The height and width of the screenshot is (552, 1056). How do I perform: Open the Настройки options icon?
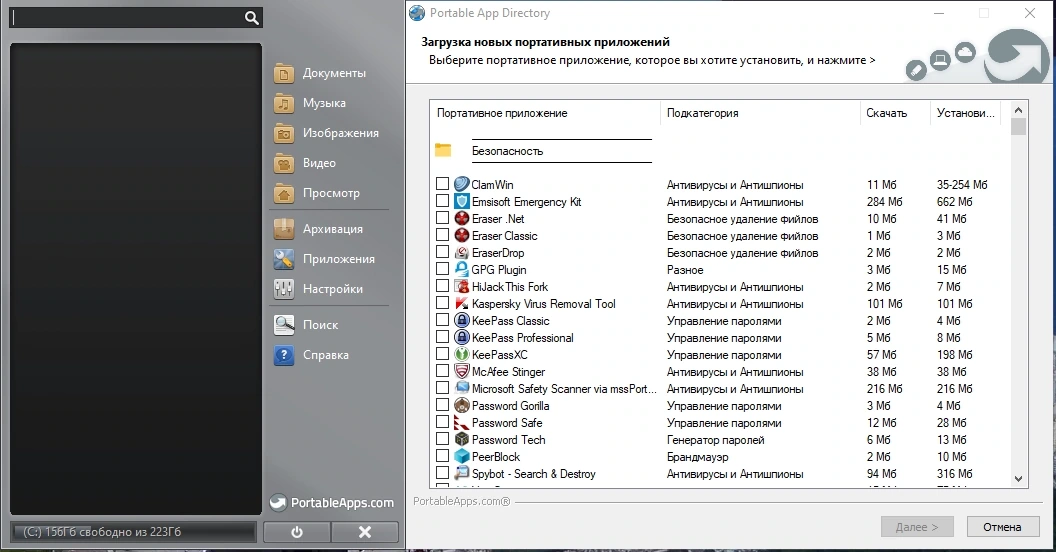(284, 289)
